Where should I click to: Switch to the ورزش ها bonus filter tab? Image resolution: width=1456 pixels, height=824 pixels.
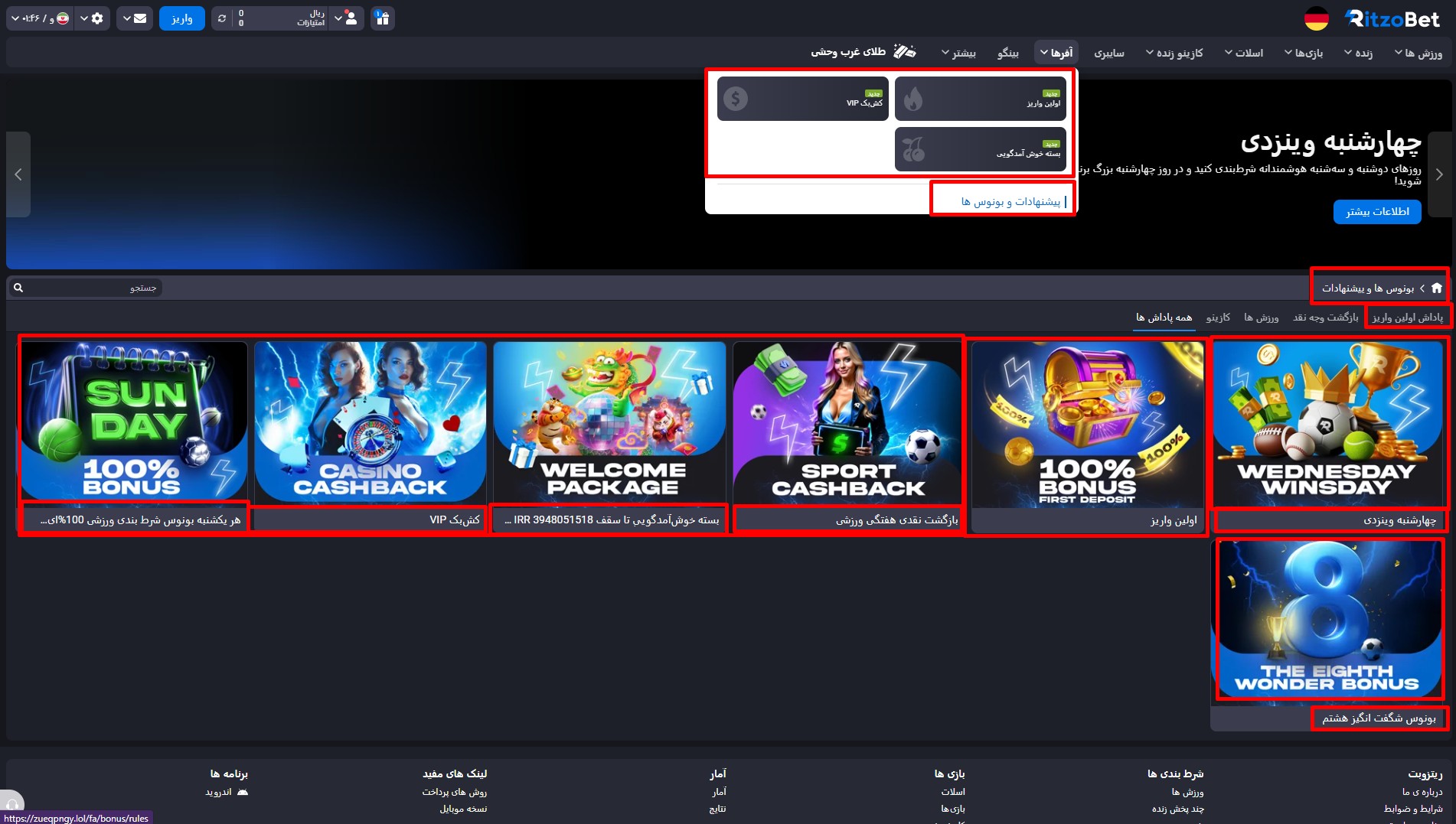click(x=1262, y=318)
